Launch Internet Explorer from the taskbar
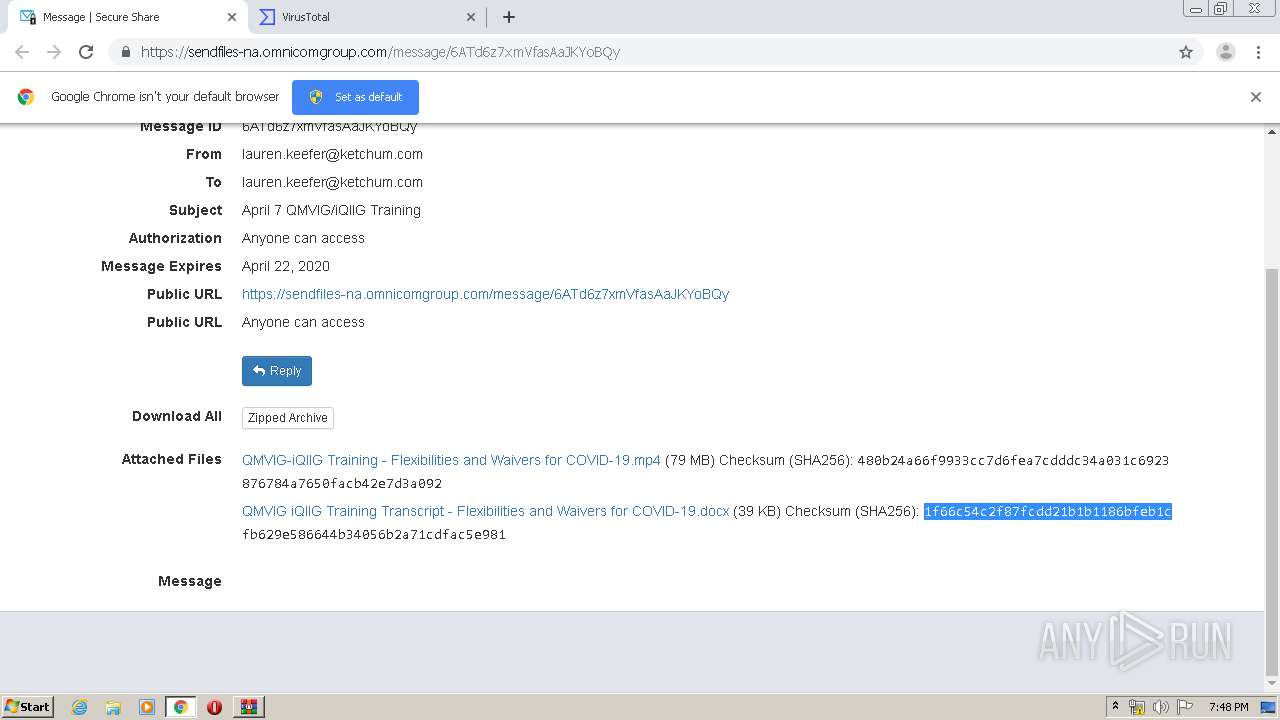 pyautogui.click(x=79, y=707)
